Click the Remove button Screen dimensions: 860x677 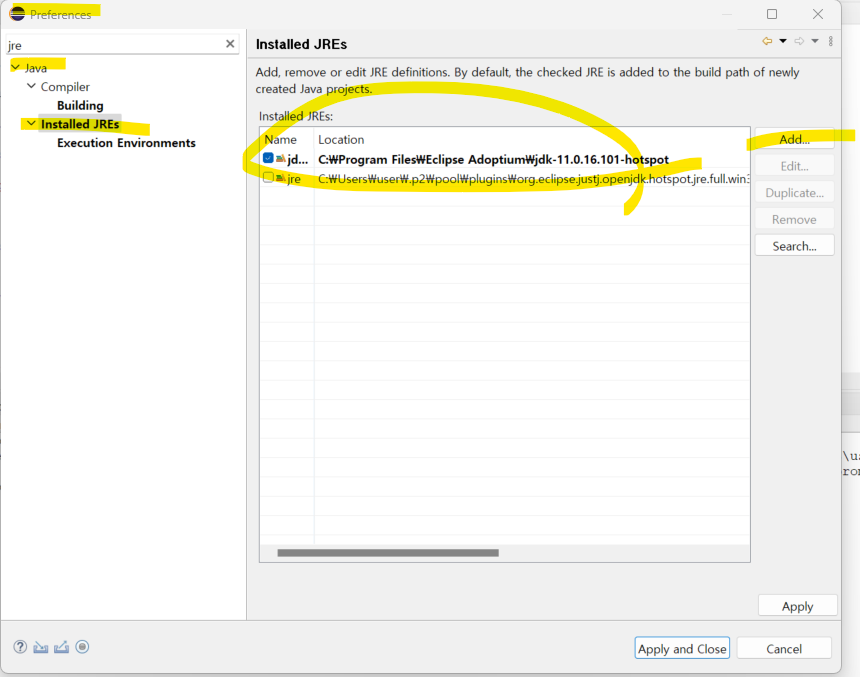794,219
